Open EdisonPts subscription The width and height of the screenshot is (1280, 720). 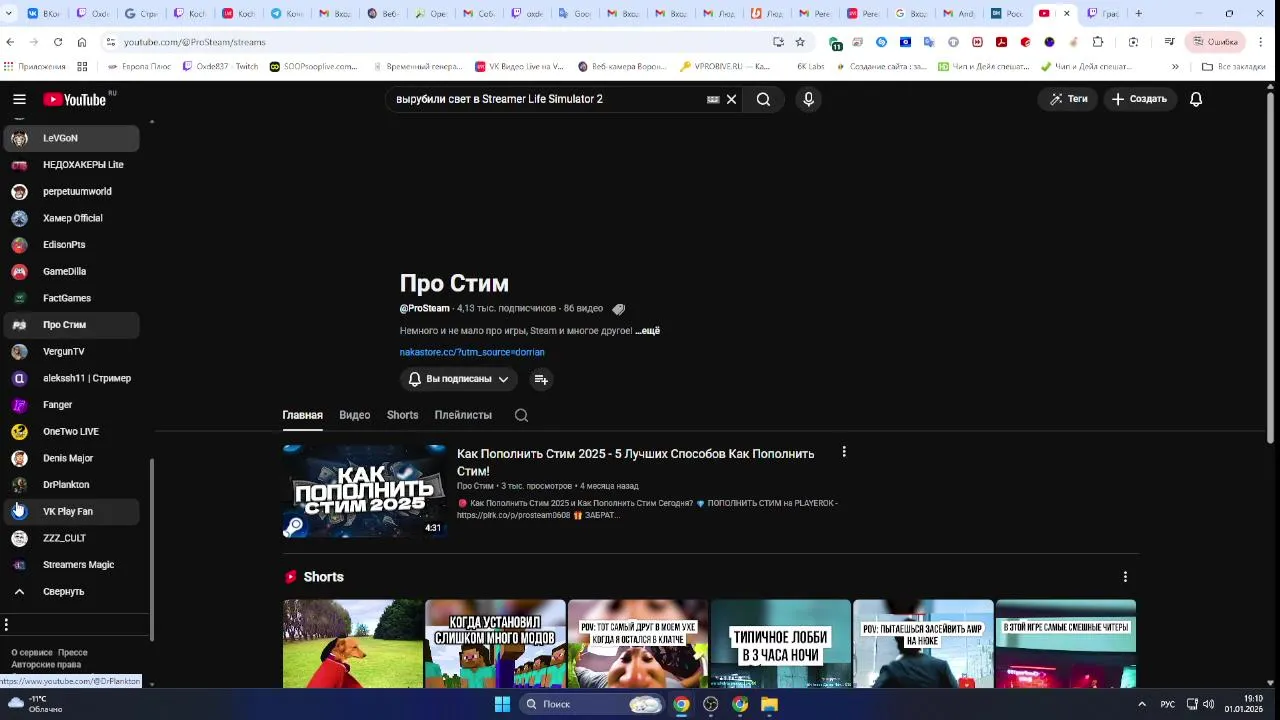point(70,245)
